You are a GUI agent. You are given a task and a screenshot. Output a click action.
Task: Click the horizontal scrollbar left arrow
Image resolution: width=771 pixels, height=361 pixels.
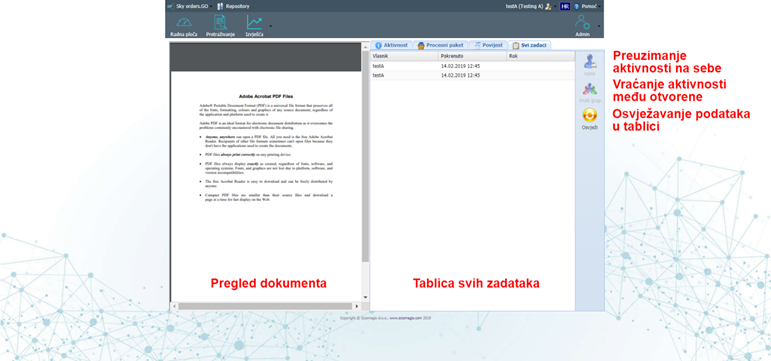[174, 306]
